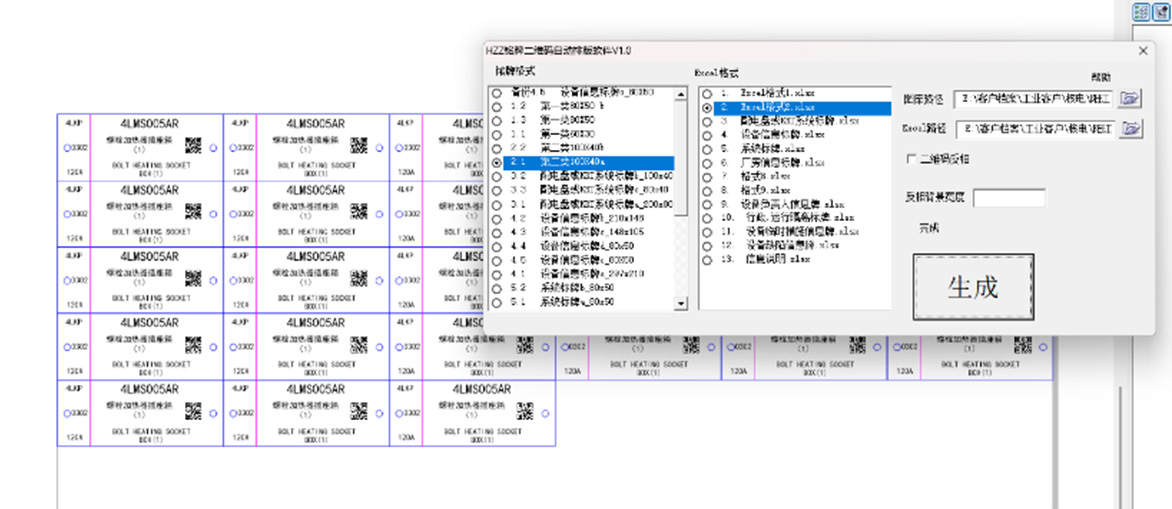Viewport: 1172px width, 509px height.
Task: Click the folder icon beside the first path field
Action: click(1130, 98)
